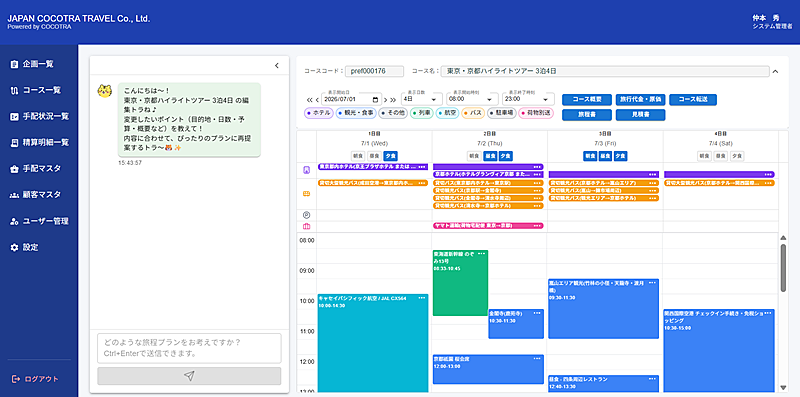Toggle 朝食 for day 2 (7/2 Thu)
The height and width of the screenshot is (397, 800).
[474, 156]
